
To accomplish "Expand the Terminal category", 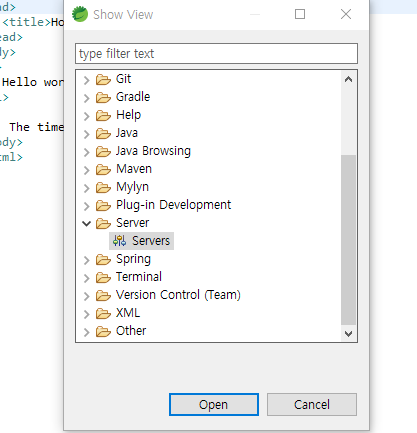I will tap(86, 278).
